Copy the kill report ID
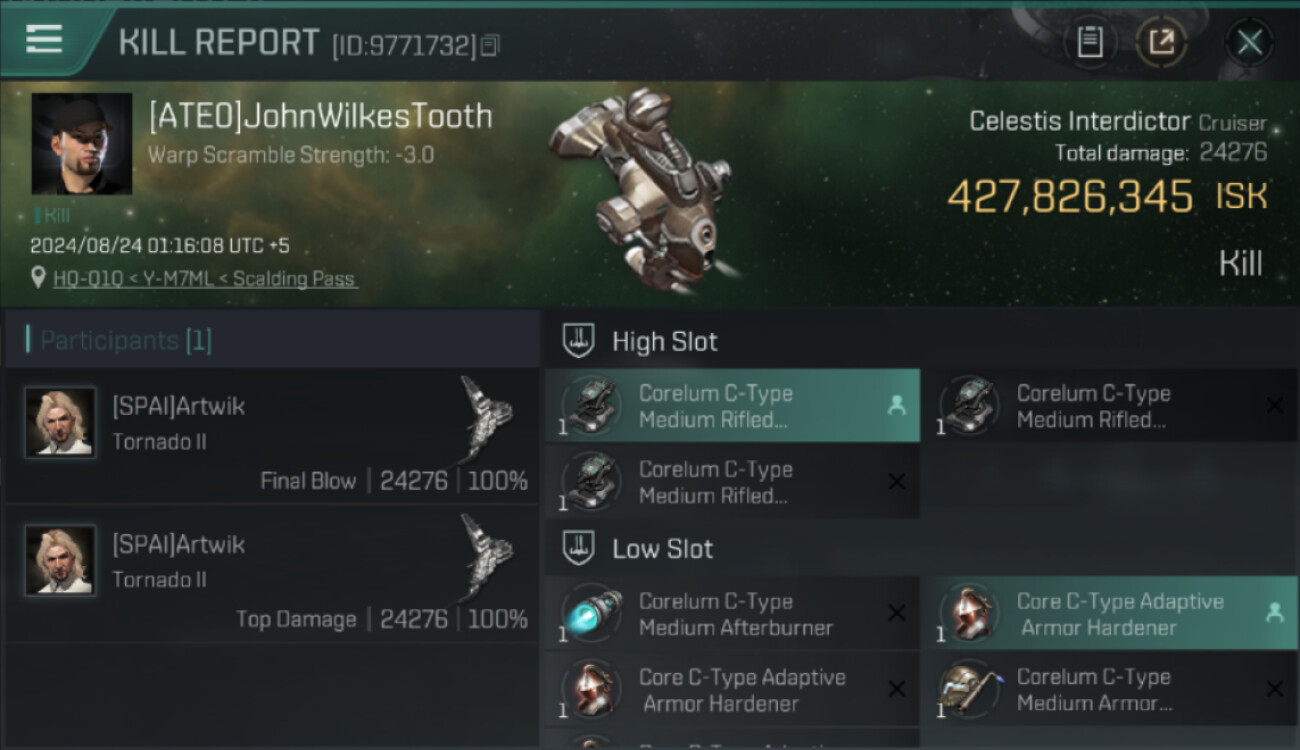The width and height of the screenshot is (1300, 750). [x=490, y=45]
